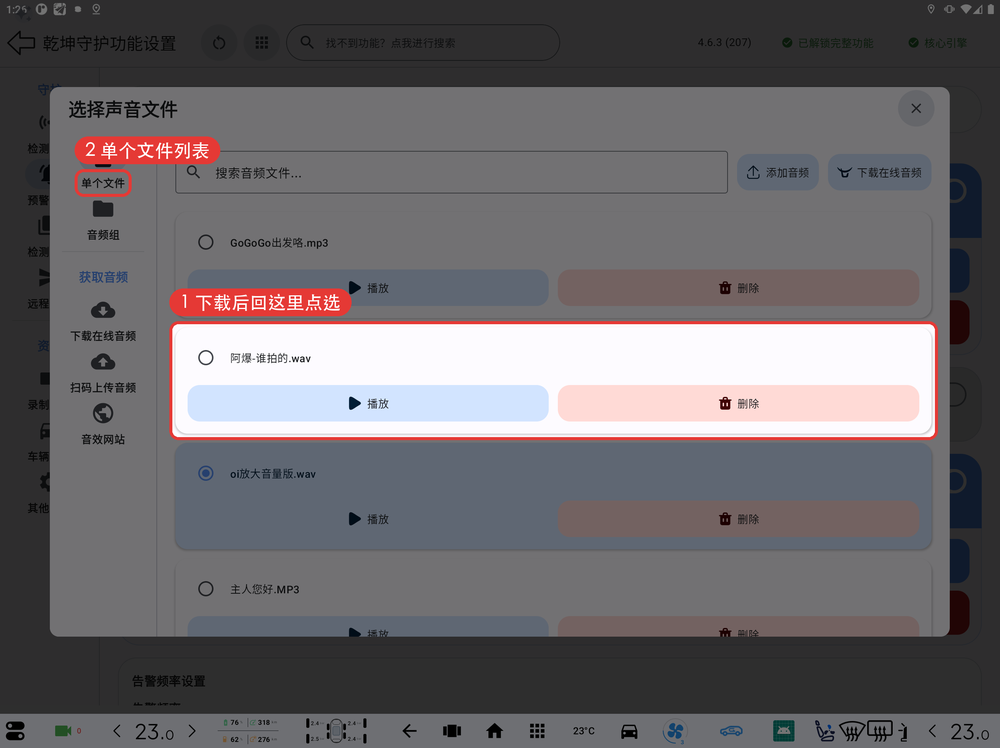Play GoGoGo出发咯.mp3
This screenshot has width=1000, height=748.
368,288
